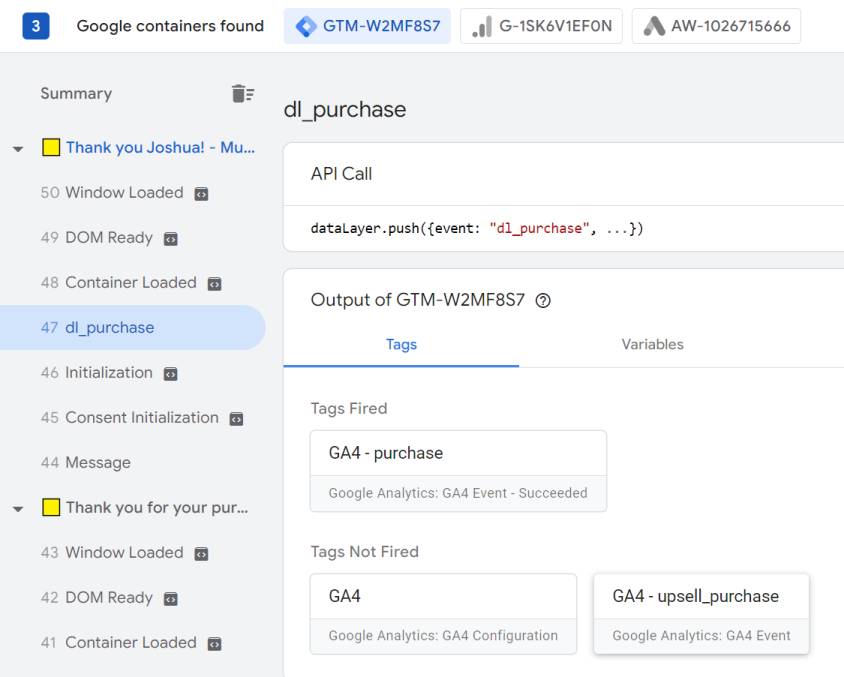
Task: Click the Tags Fired label
Action: [349, 408]
